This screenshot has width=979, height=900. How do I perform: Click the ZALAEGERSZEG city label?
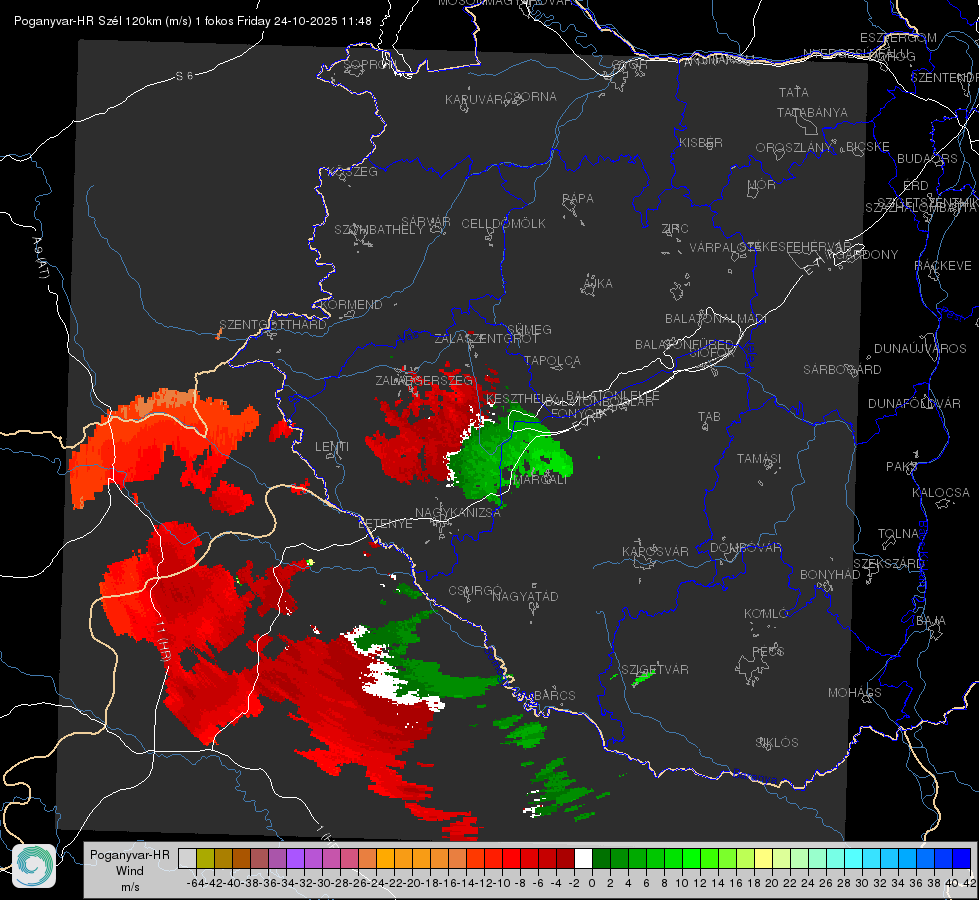tap(424, 380)
